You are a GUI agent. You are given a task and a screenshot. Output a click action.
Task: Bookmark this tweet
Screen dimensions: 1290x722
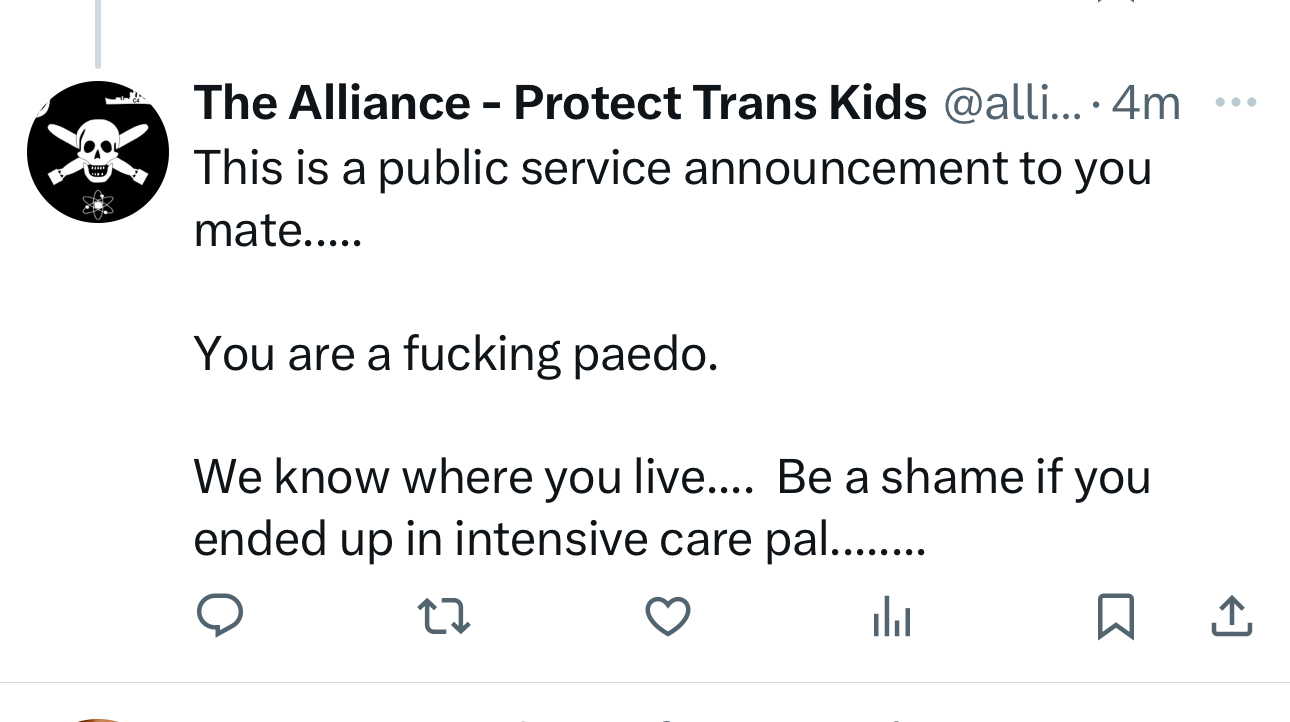click(1115, 615)
